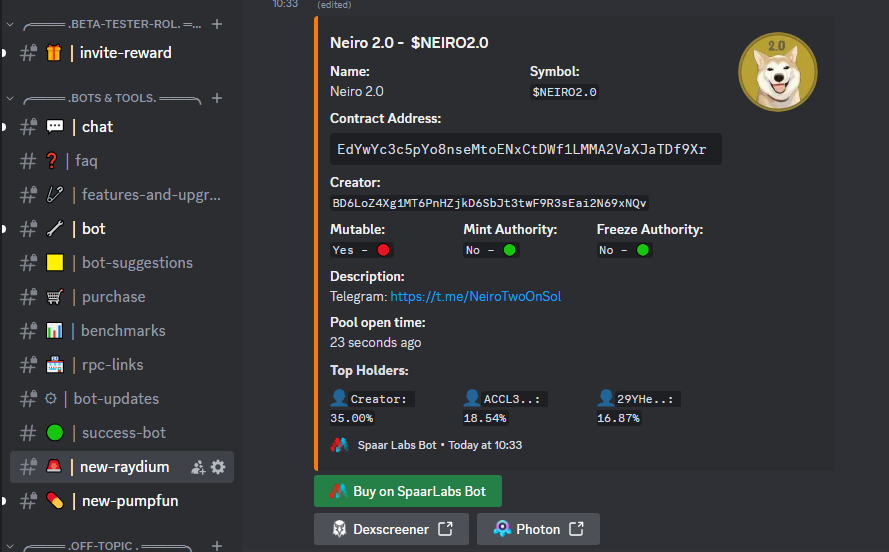Screen dimensions: 889x552
Task: Open the success-bot channel
Action: (122, 433)
